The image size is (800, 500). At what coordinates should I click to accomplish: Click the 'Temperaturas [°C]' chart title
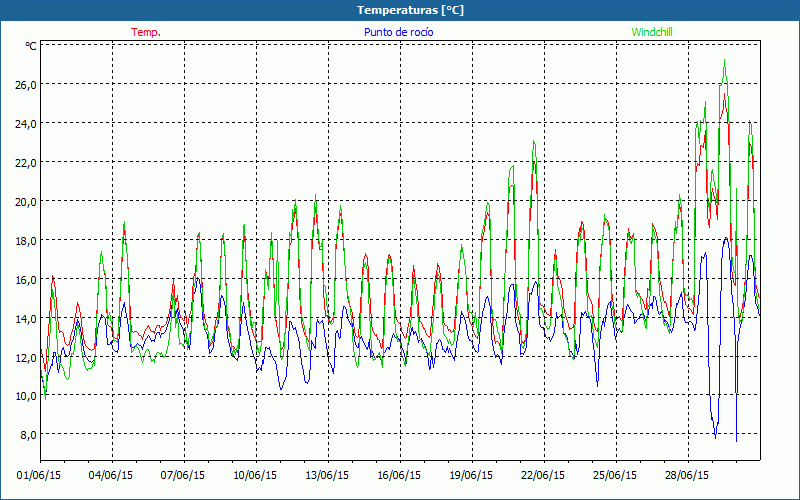point(410,10)
